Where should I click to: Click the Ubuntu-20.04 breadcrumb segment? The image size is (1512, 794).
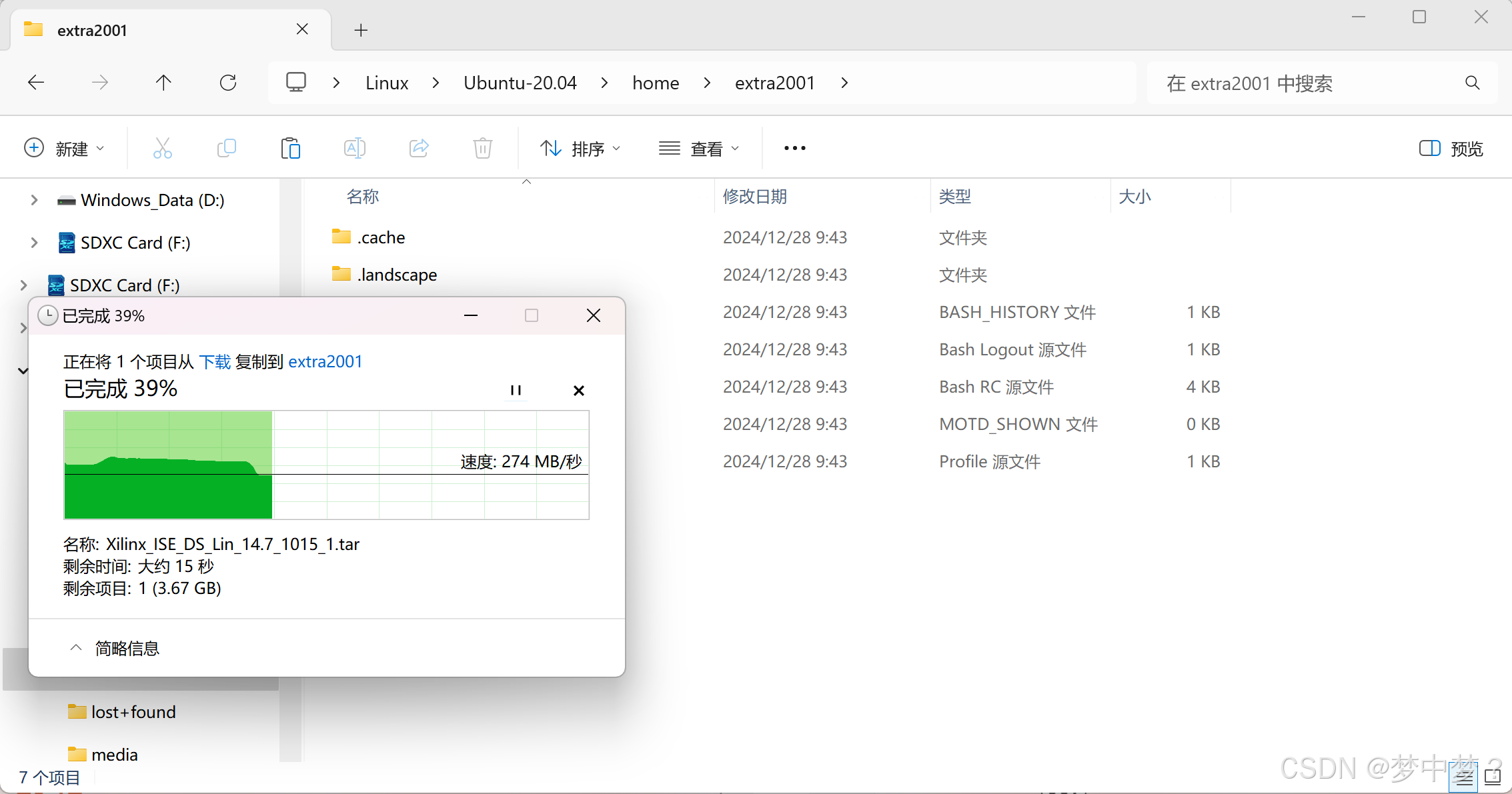(520, 83)
